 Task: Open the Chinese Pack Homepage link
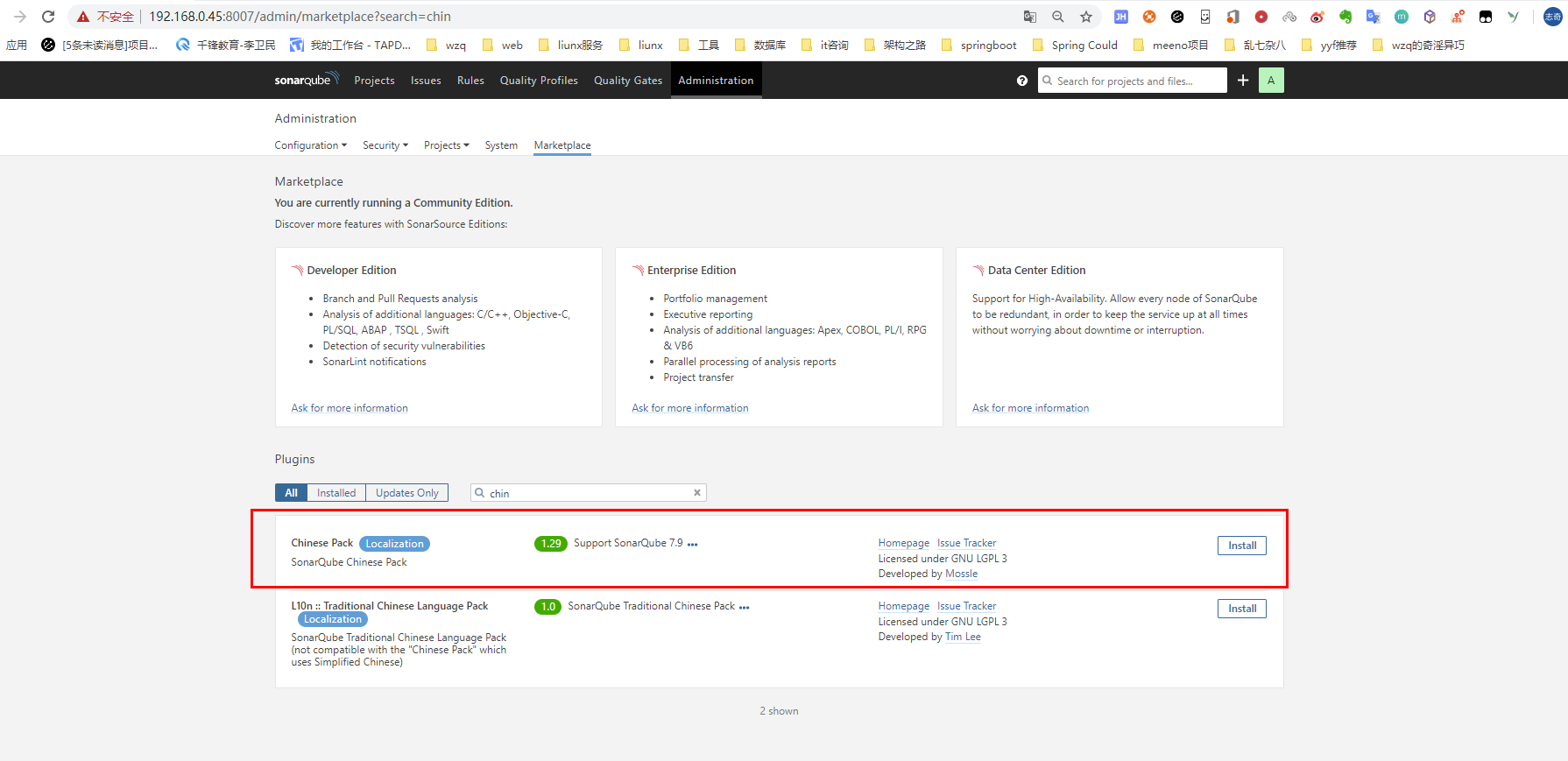tap(904, 543)
